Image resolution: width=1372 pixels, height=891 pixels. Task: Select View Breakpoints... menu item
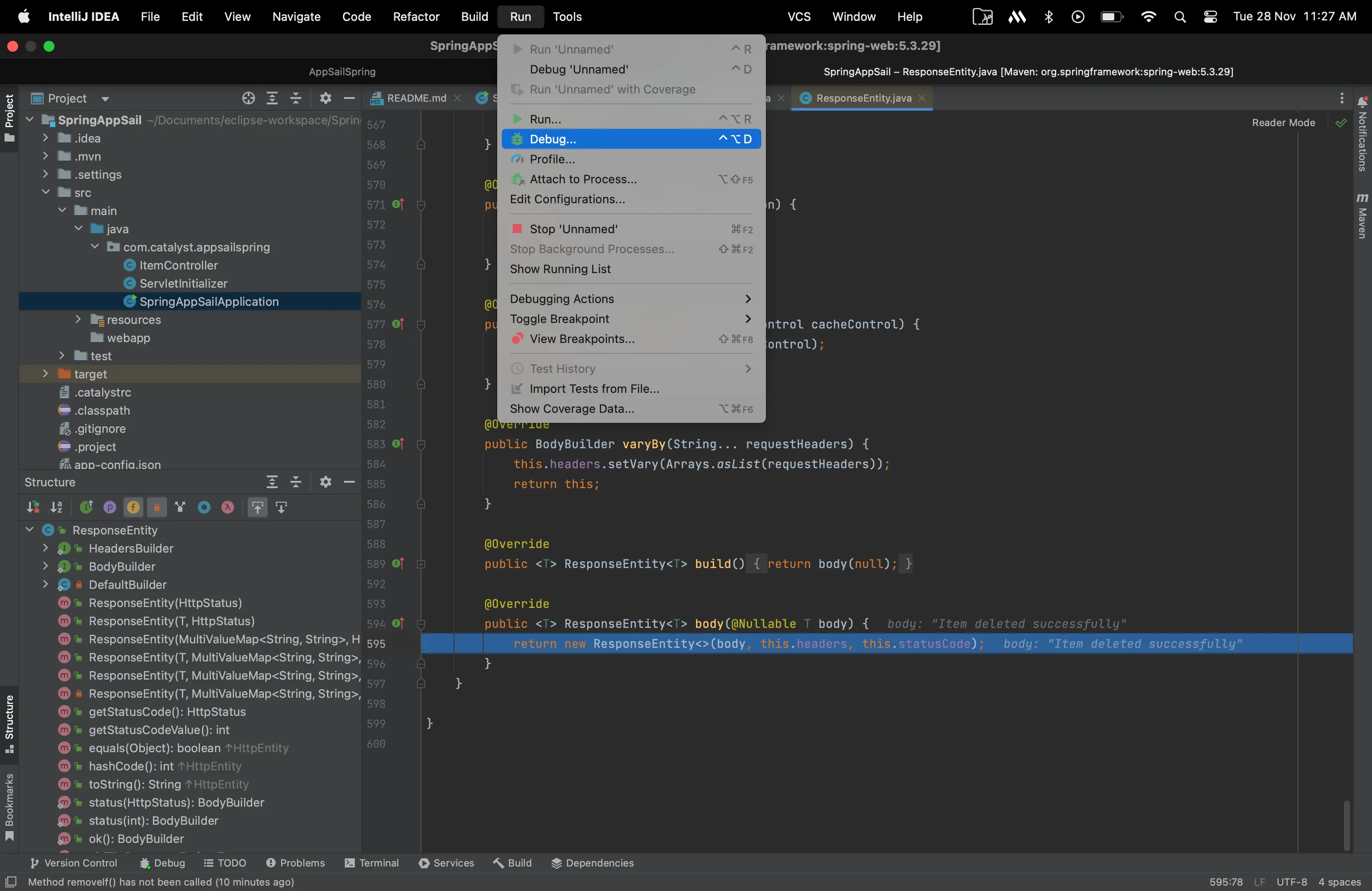point(631,339)
